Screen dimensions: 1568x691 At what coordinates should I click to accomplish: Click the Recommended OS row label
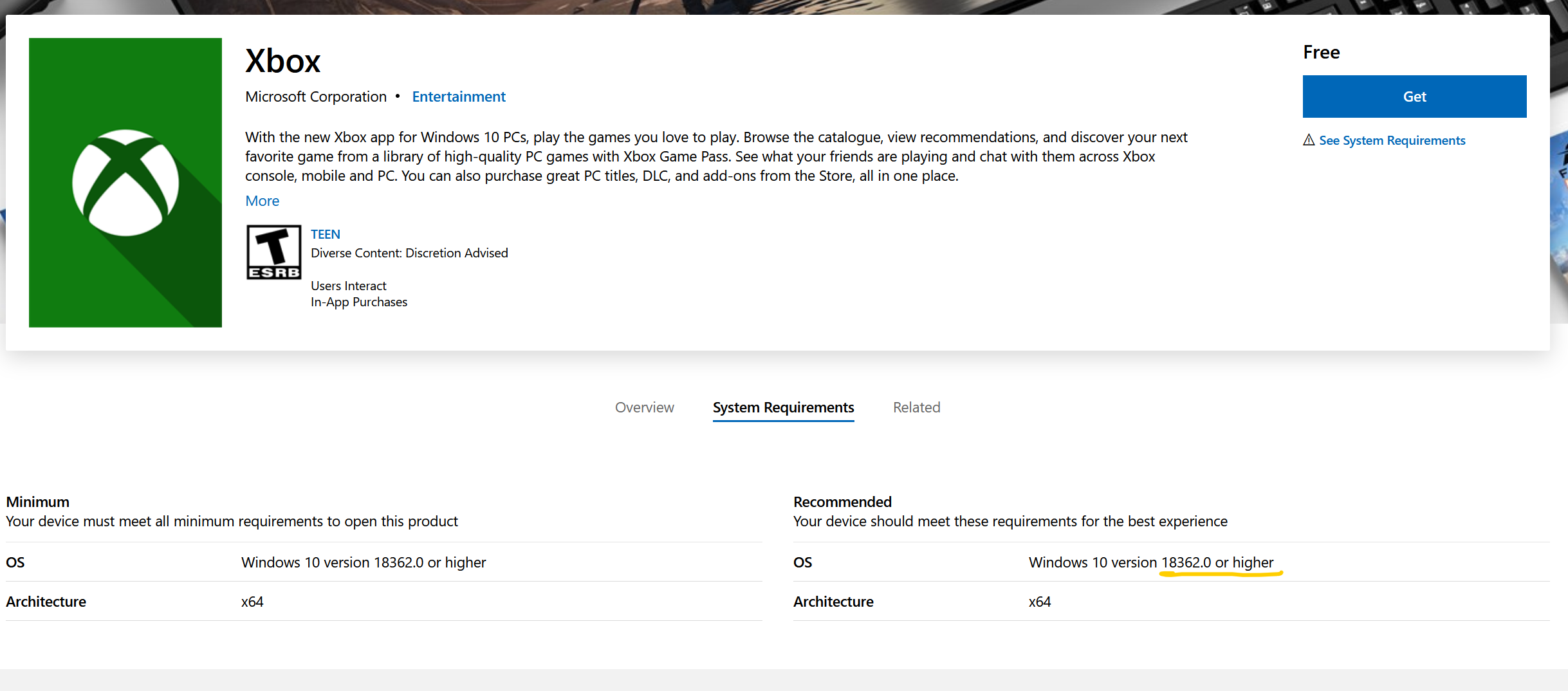point(802,562)
